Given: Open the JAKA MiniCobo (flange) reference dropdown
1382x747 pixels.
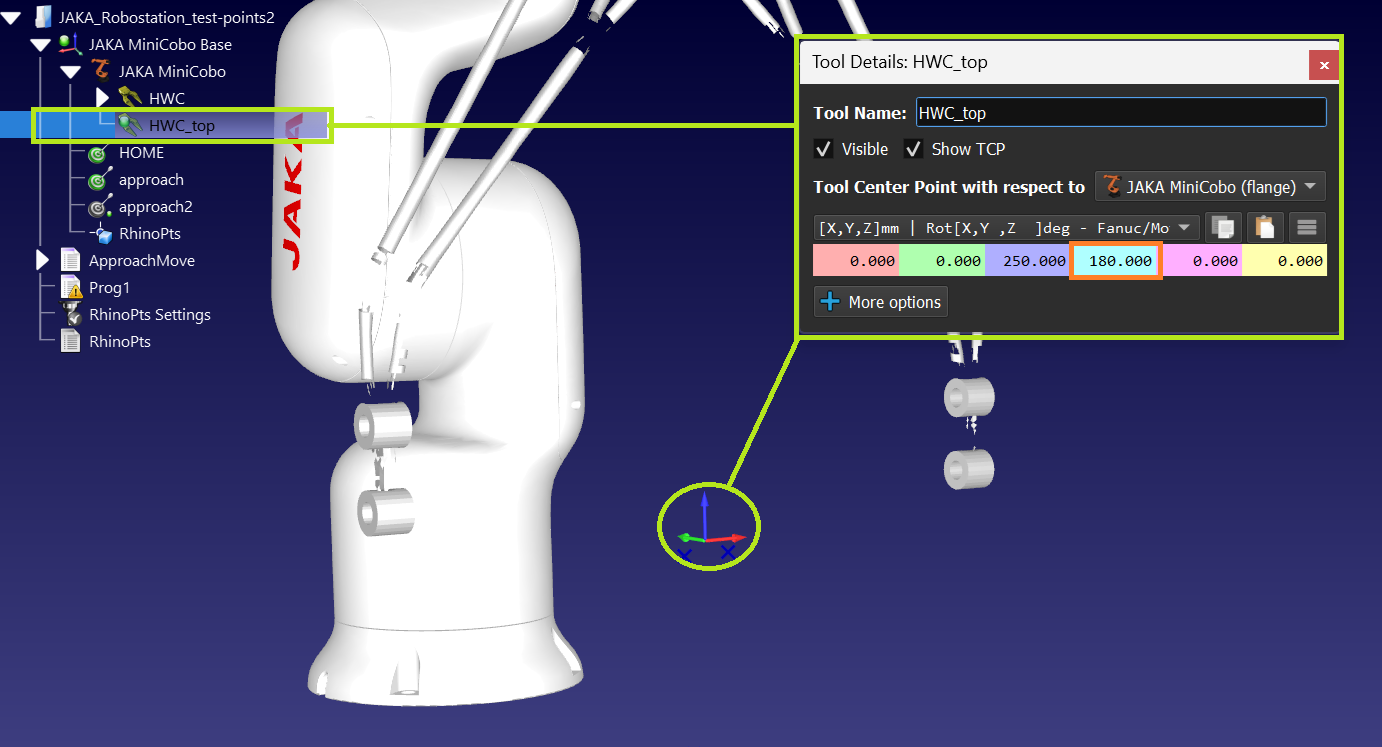Looking at the screenshot, I should point(1210,187).
